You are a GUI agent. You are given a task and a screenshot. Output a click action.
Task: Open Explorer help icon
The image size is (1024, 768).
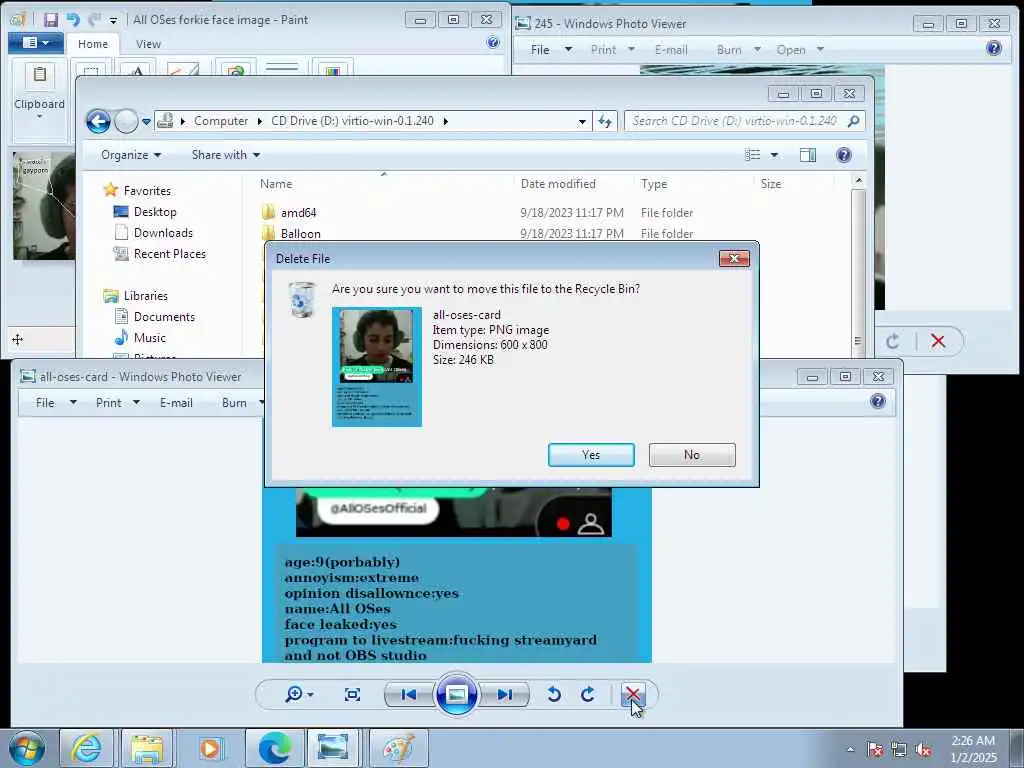click(844, 155)
